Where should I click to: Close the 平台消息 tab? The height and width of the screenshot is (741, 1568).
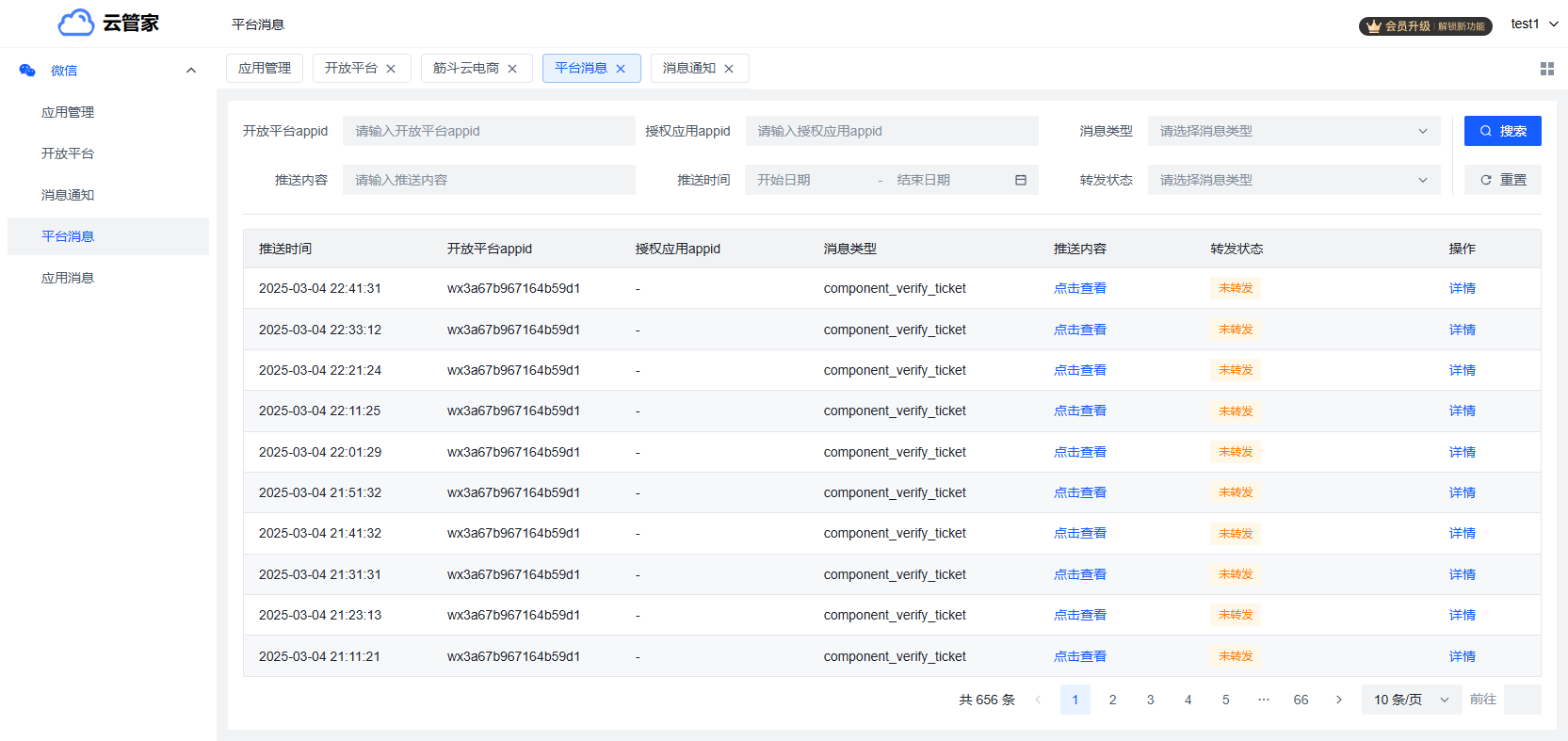(x=621, y=69)
